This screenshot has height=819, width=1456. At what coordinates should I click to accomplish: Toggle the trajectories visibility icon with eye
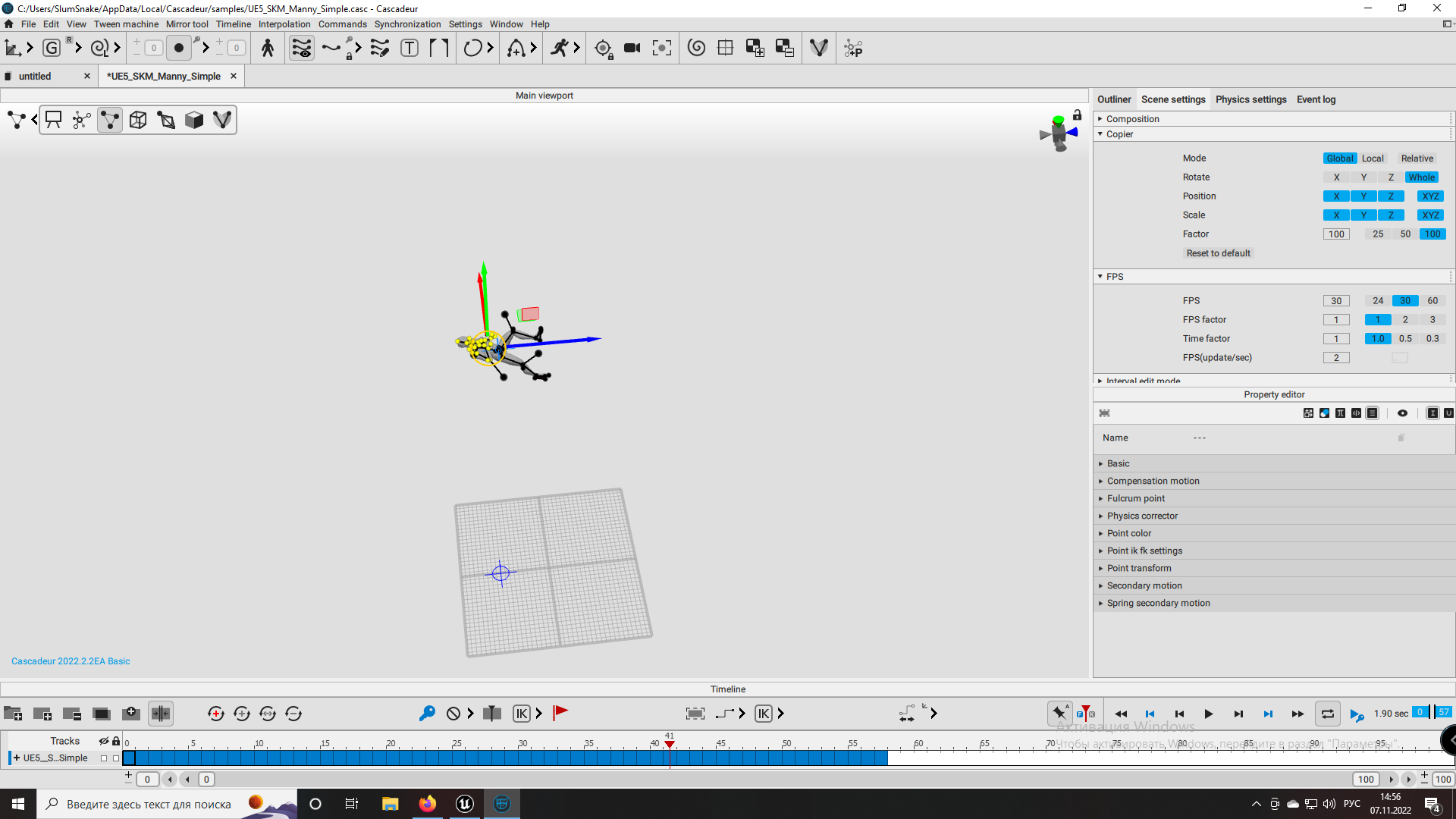(302, 49)
